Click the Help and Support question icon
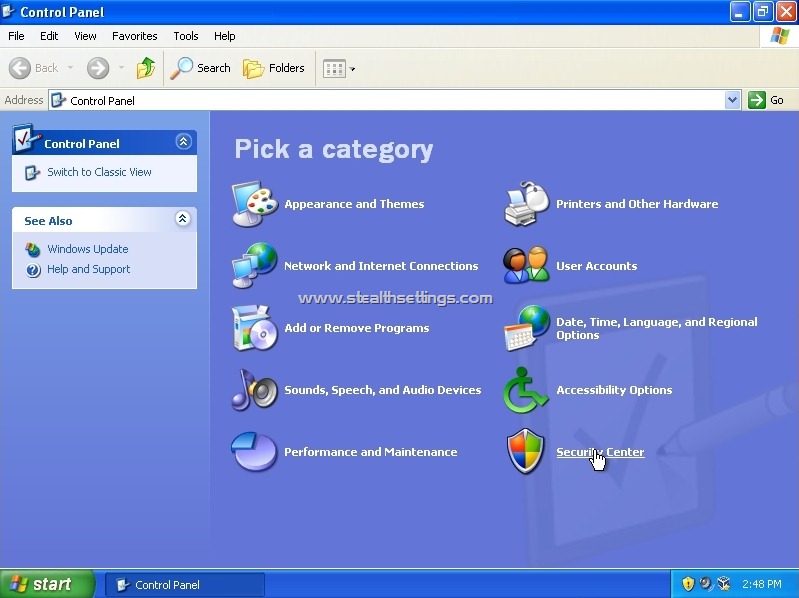Image resolution: width=799 pixels, height=598 pixels. 33,269
